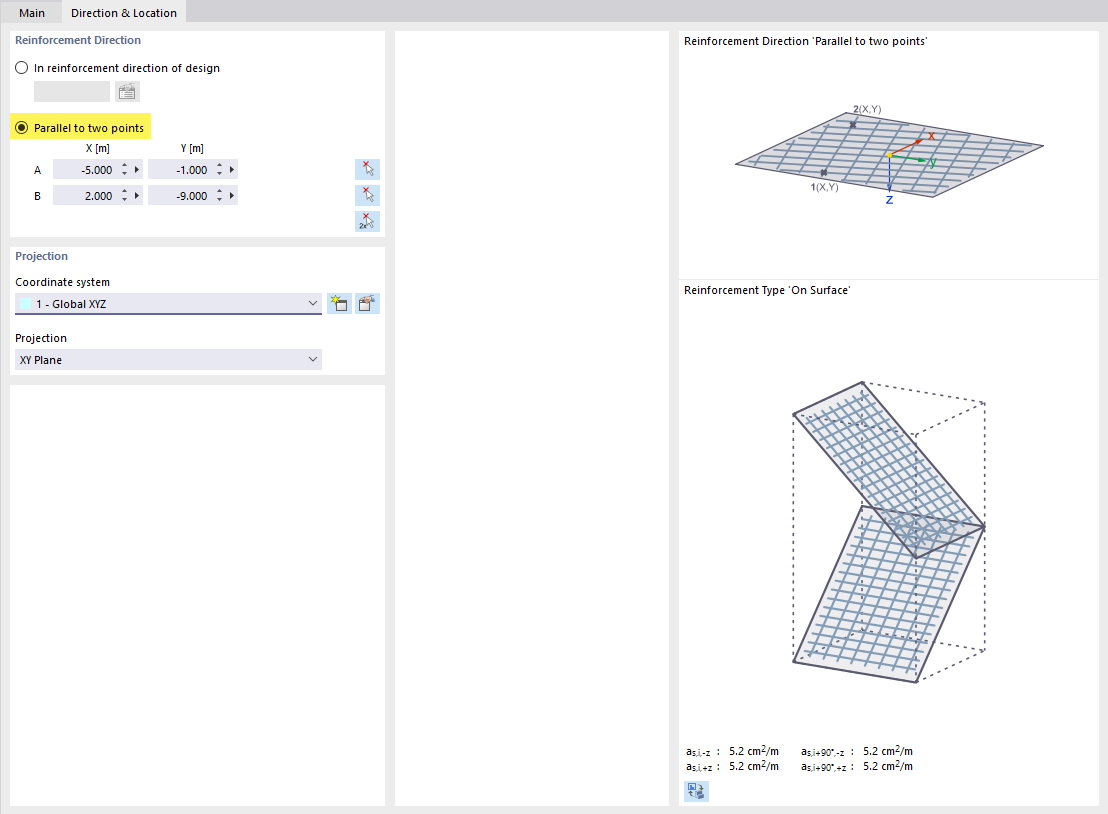Click point A X coordinate field
Viewport: 1108px width, 814px height.
click(x=85, y=170)
